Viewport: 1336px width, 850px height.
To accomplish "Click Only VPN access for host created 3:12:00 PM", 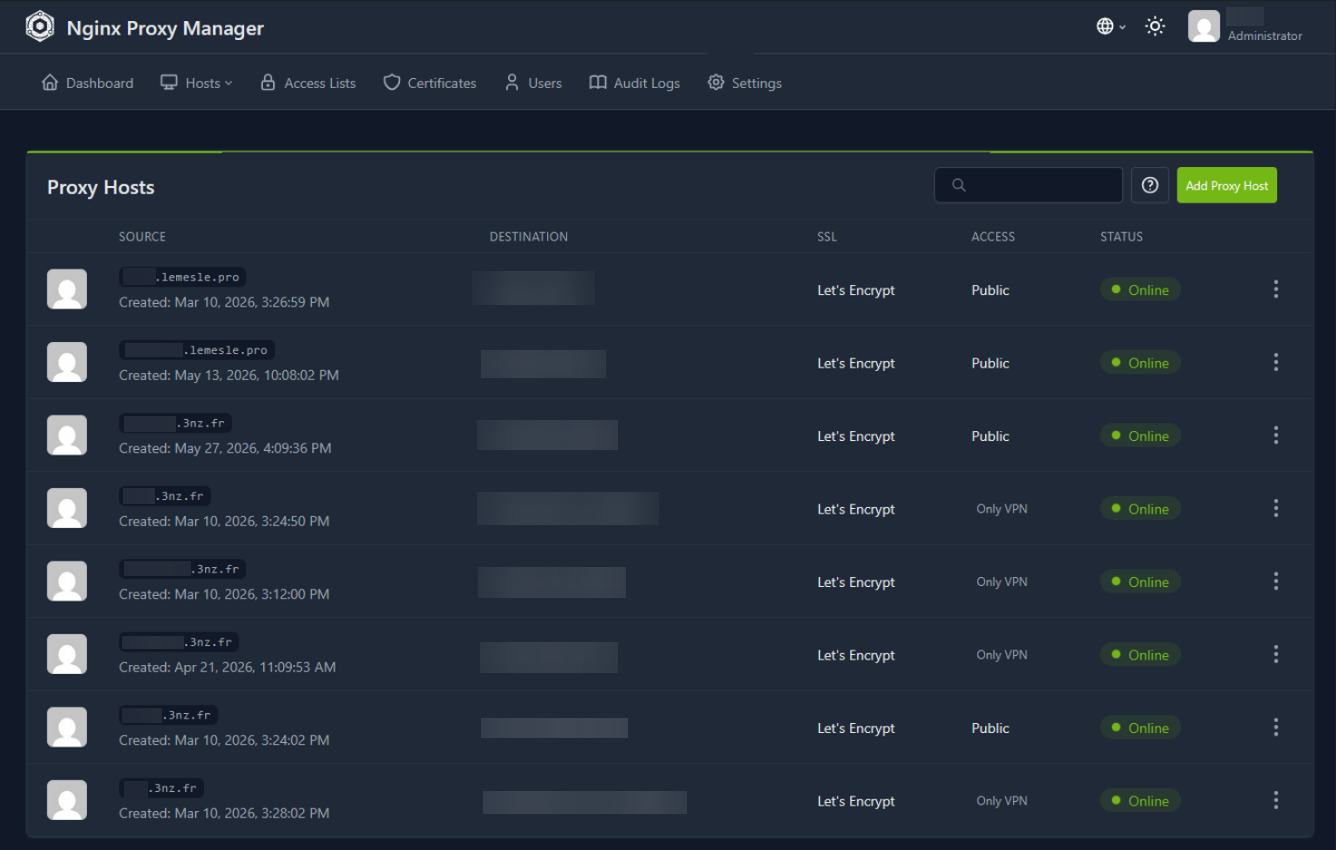I will pos(1002,582).
